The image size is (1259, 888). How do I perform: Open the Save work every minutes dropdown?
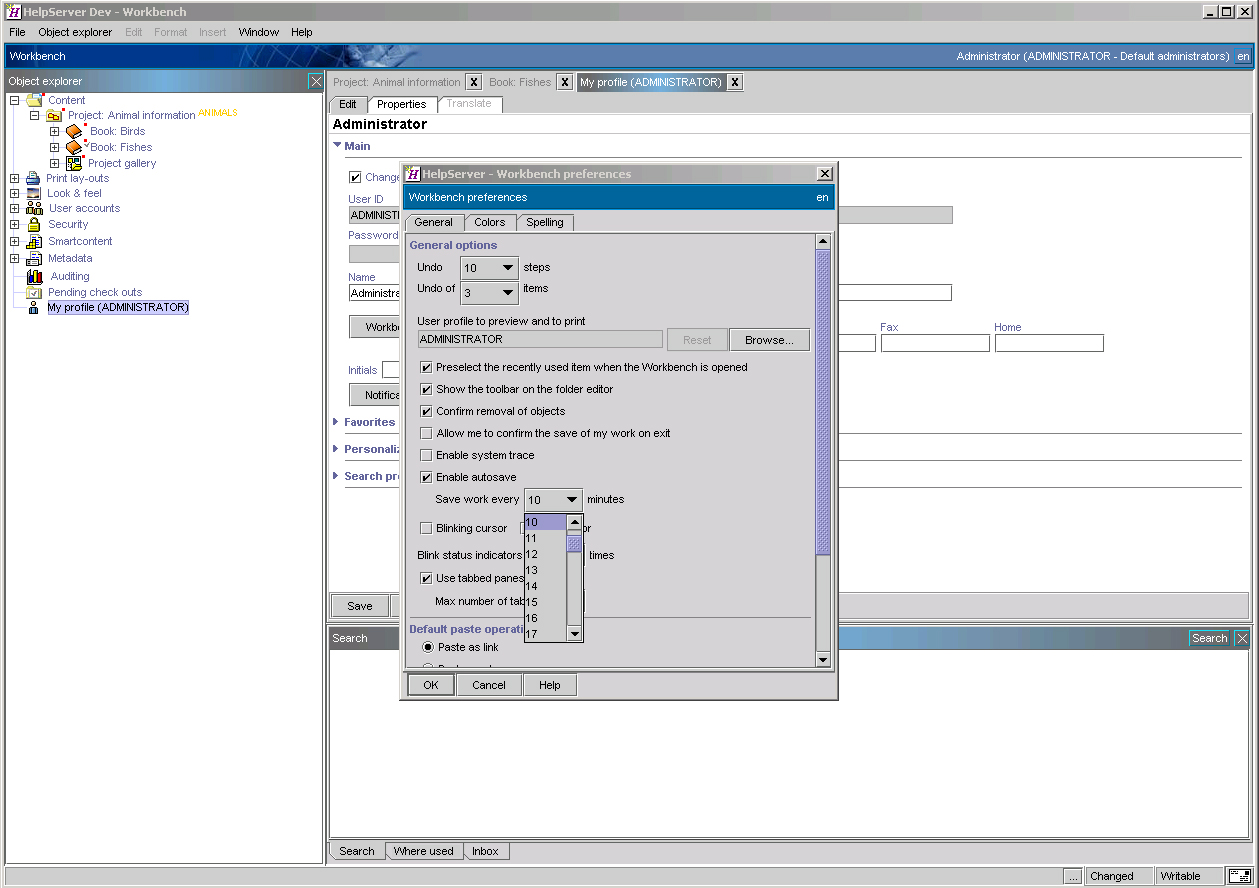553,500
